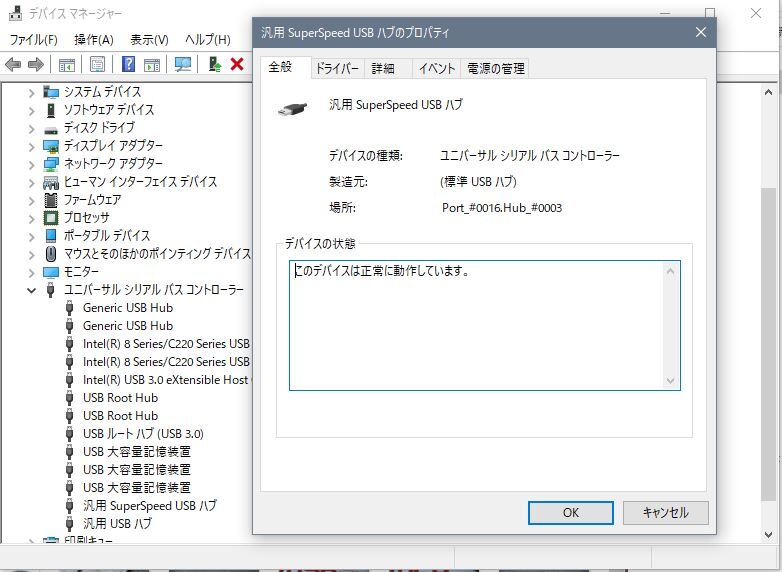The height and width of the screenshot is (572, 782).
Task: Expand the ファームウェア node
Action: coord(31,200)
